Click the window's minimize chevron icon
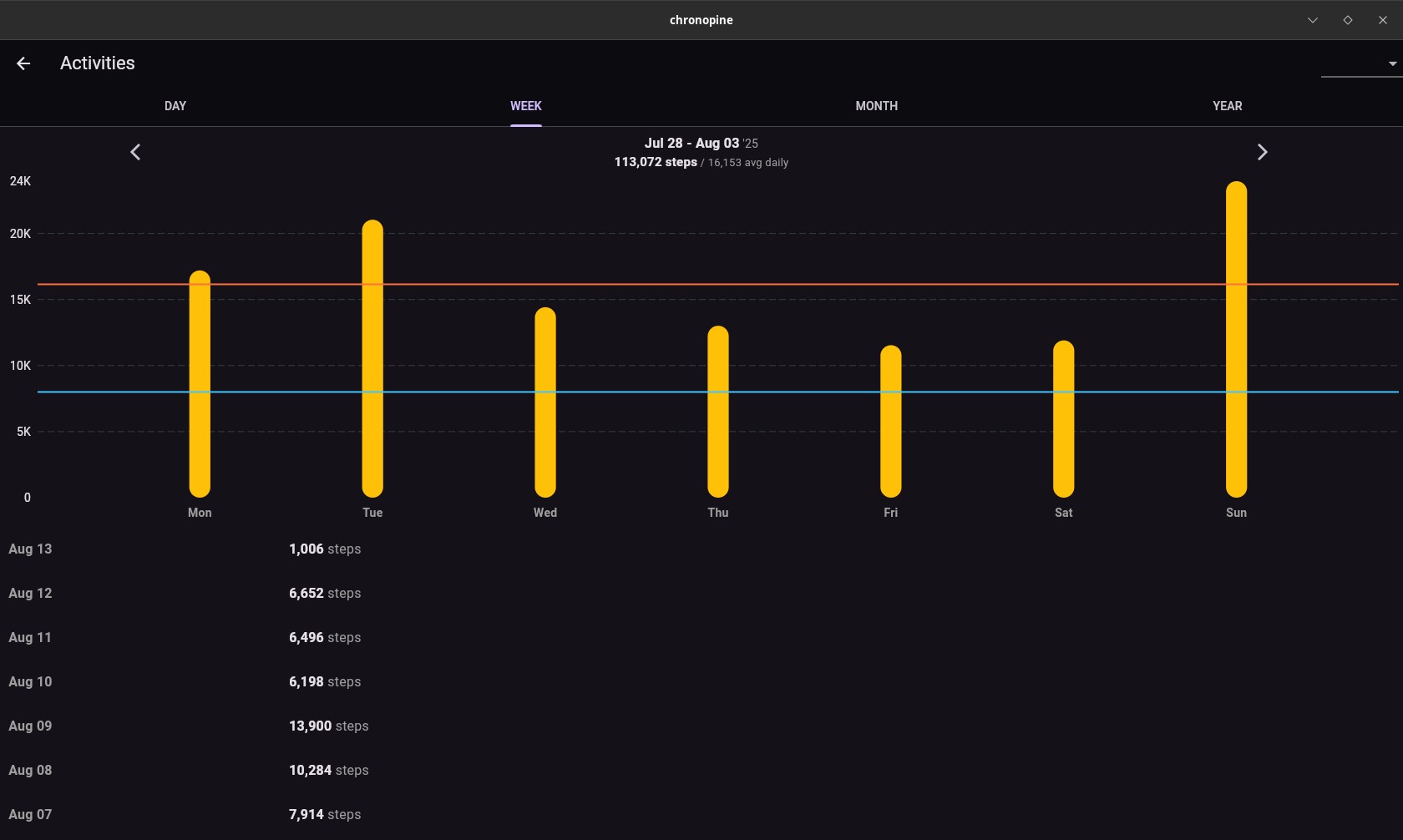Viewport: 1403px width, 840px height. coord(1313,20)
